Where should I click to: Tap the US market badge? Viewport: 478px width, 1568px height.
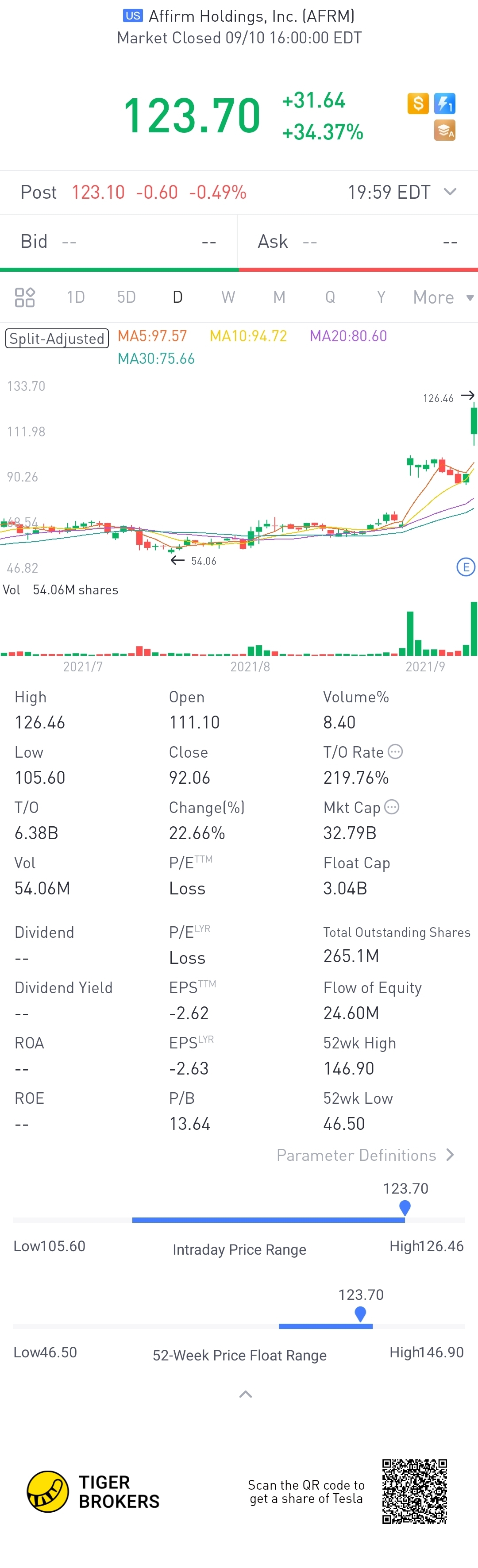tap(133, 16)
